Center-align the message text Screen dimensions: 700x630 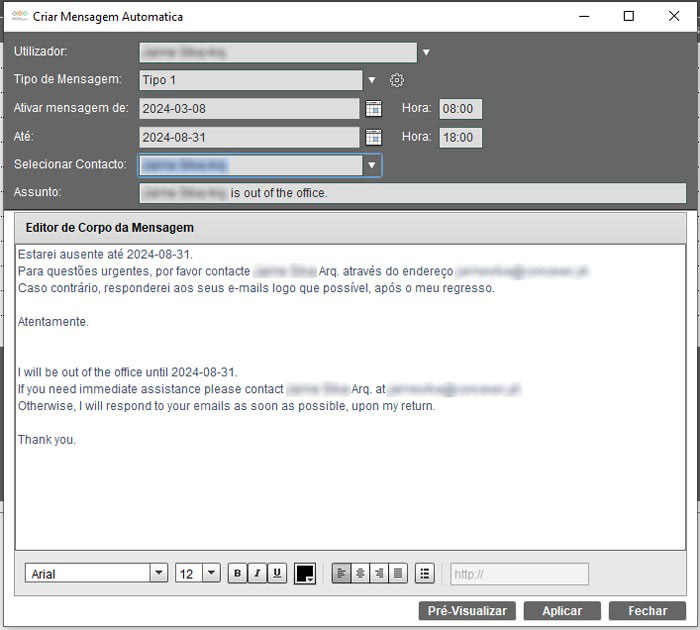[x=360, y=573]
